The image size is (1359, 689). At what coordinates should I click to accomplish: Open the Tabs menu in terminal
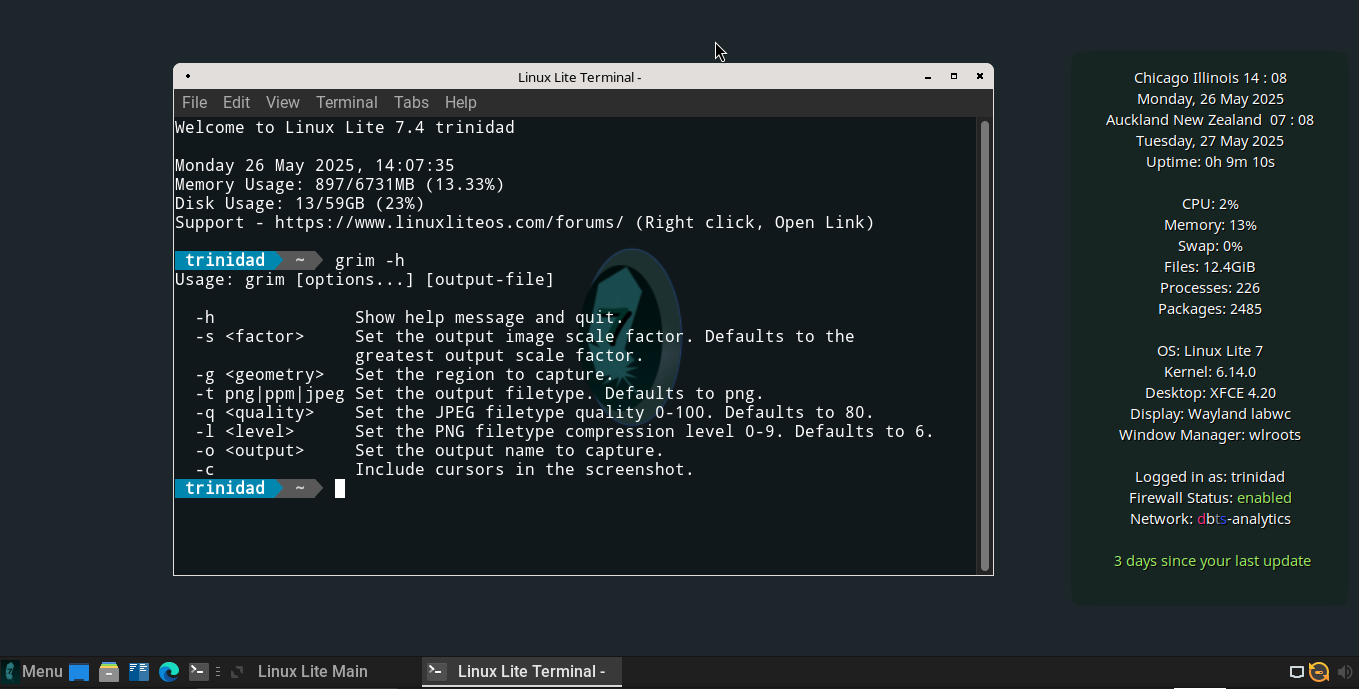click(411, 102)
